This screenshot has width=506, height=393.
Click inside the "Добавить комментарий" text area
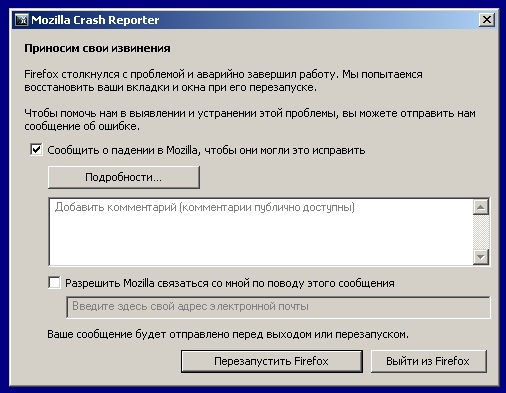coord(261,232)
